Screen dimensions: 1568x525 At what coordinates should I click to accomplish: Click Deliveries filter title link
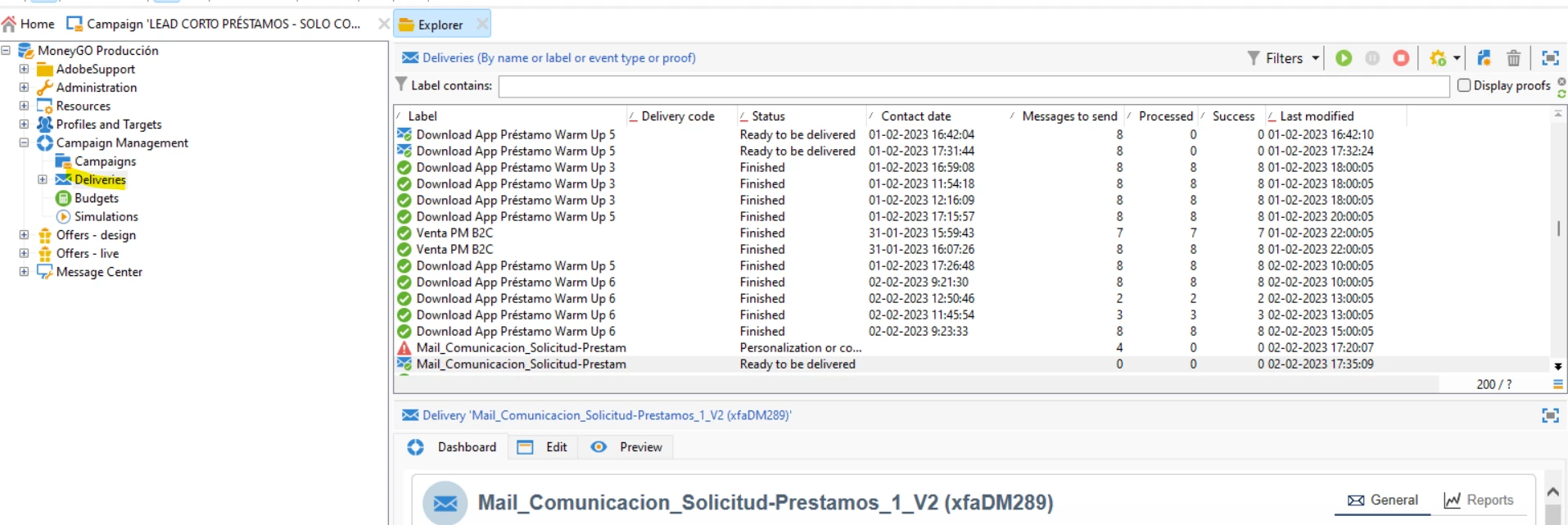pyautogui.click(x=559, y=58)
